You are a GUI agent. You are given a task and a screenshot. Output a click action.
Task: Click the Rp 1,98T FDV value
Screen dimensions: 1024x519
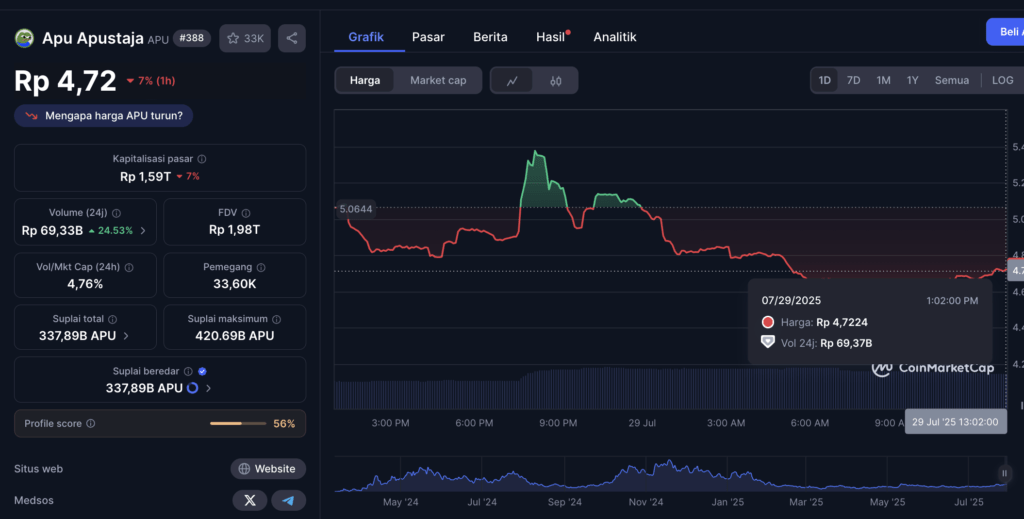click(x=234, y=230)
